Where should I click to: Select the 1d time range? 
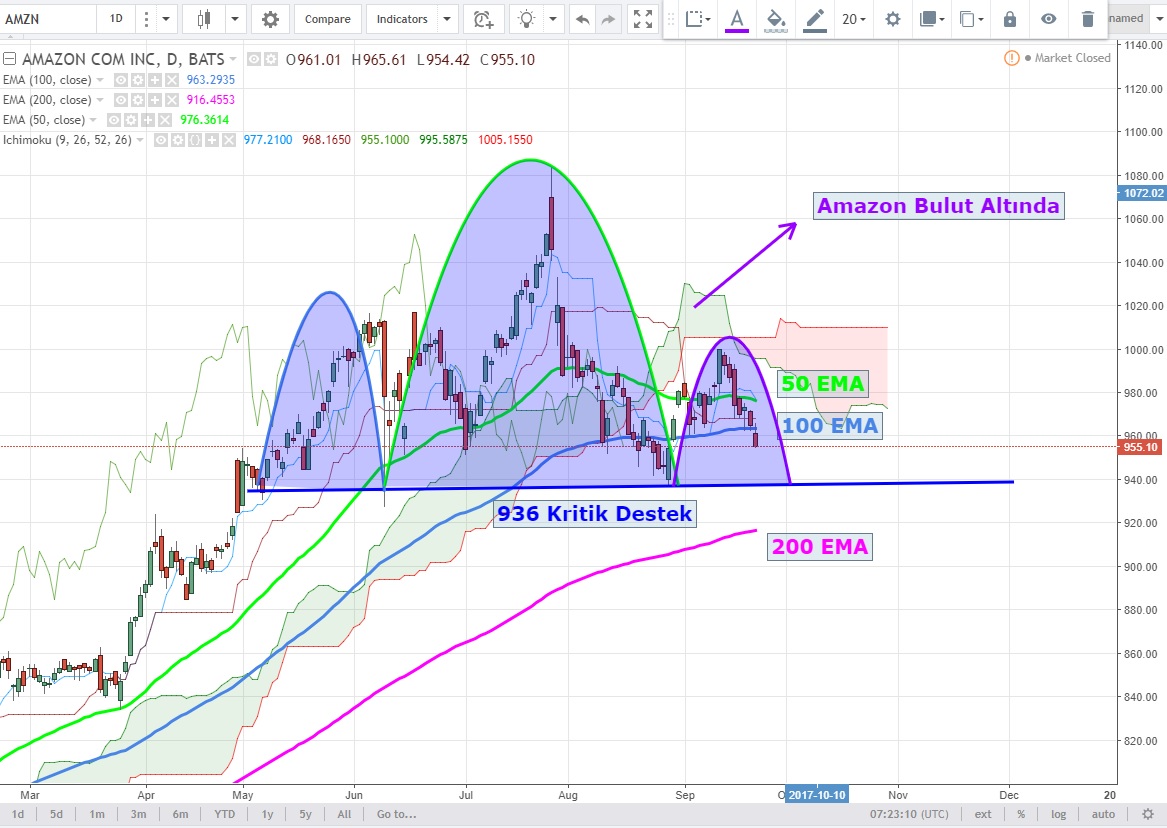pyautogui.click(x=18, y=814)
